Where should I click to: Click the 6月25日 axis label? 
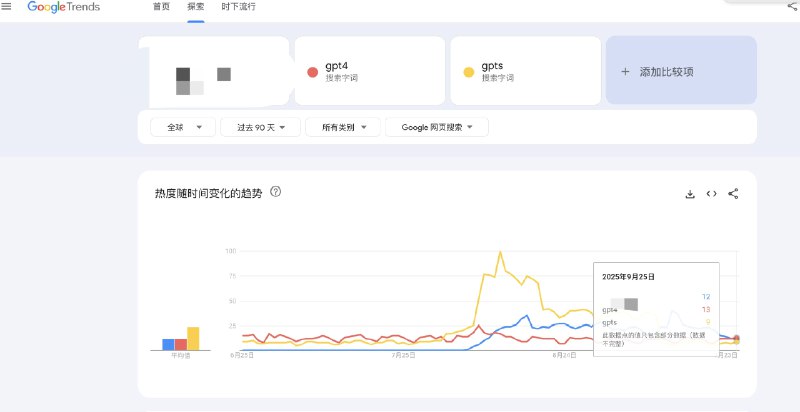point(242,355)
